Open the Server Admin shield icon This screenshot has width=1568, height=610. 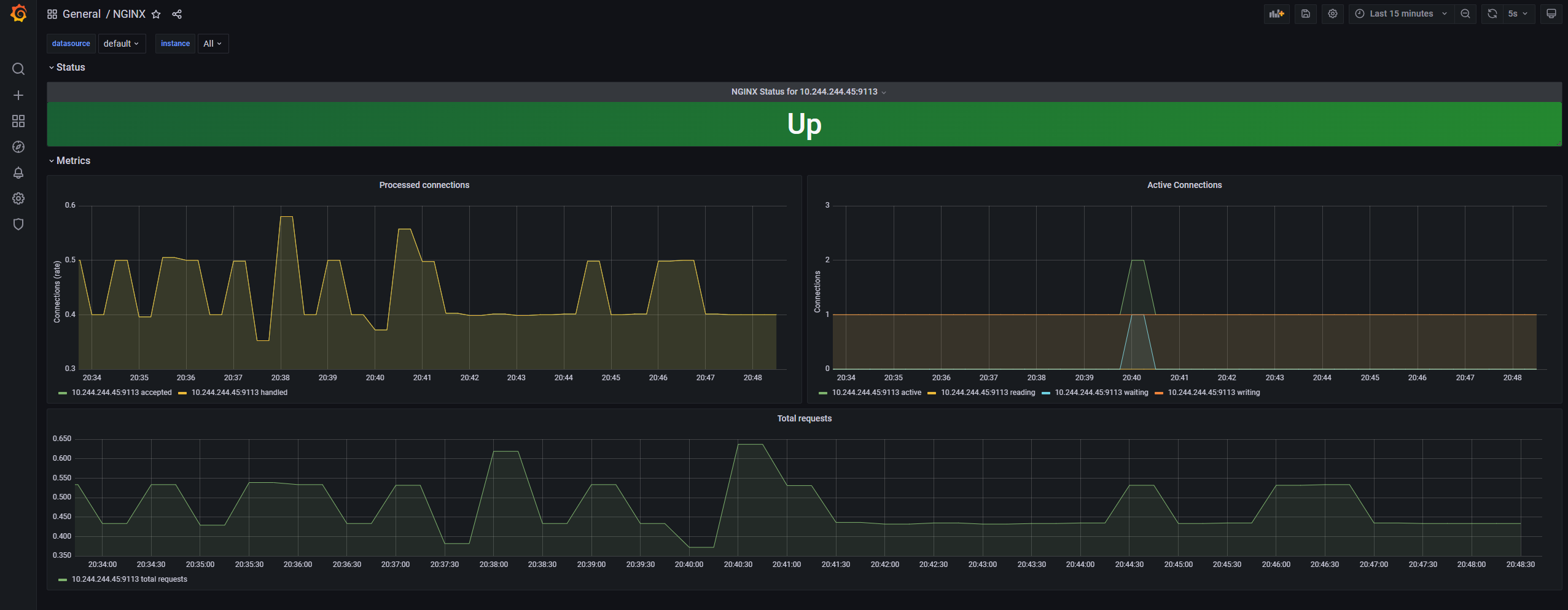[18, 224]
